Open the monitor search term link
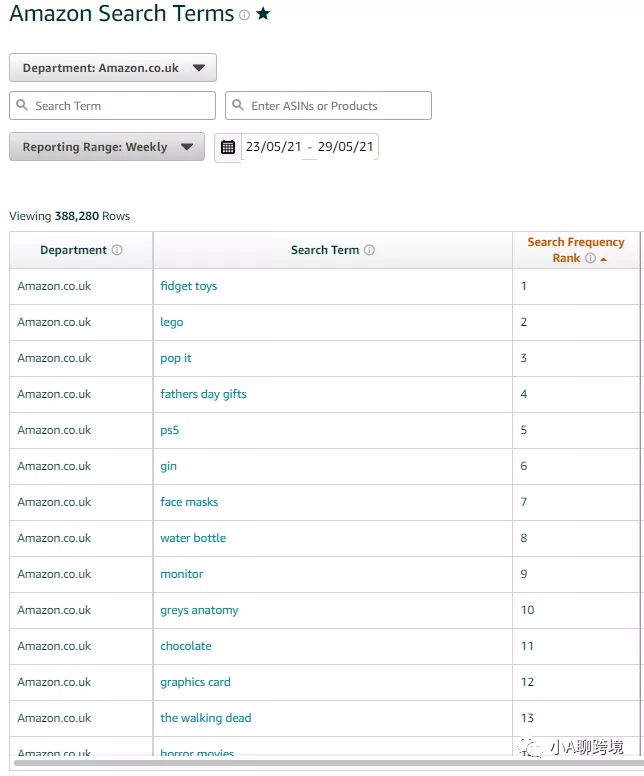Image resolution: width=644 pixels, height=776 pixels. pos(182,574)
